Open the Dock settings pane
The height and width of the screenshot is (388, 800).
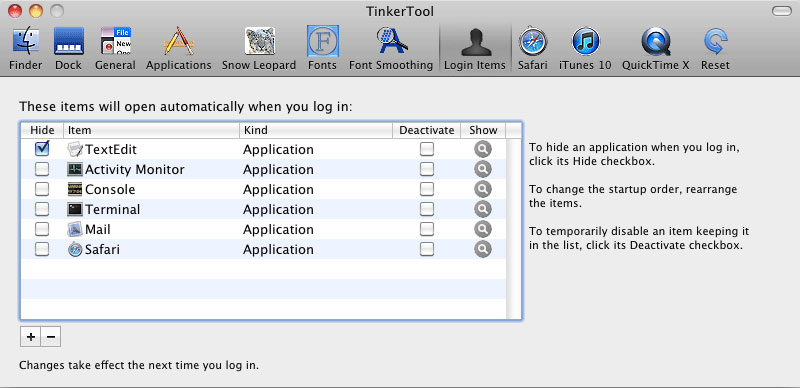click(68, 49)
